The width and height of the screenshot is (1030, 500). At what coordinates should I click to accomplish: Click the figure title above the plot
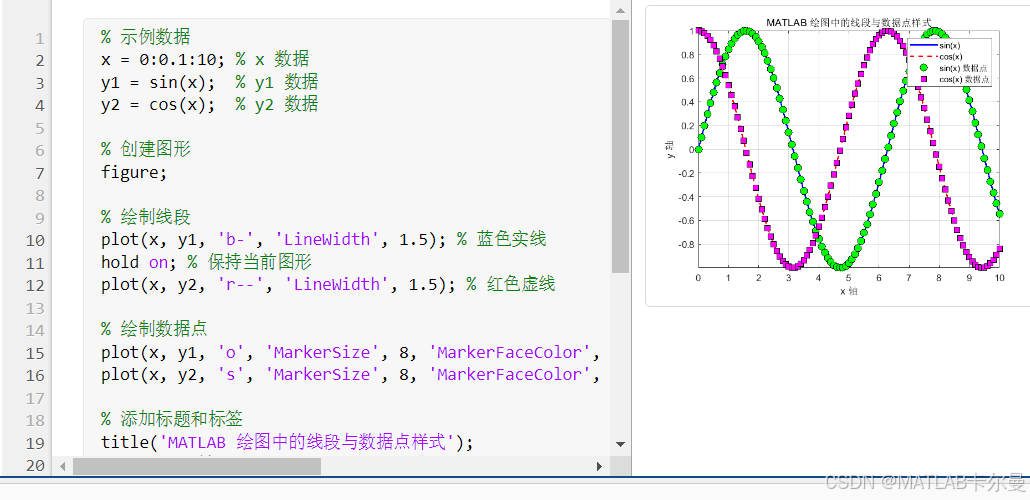[849, 22]
